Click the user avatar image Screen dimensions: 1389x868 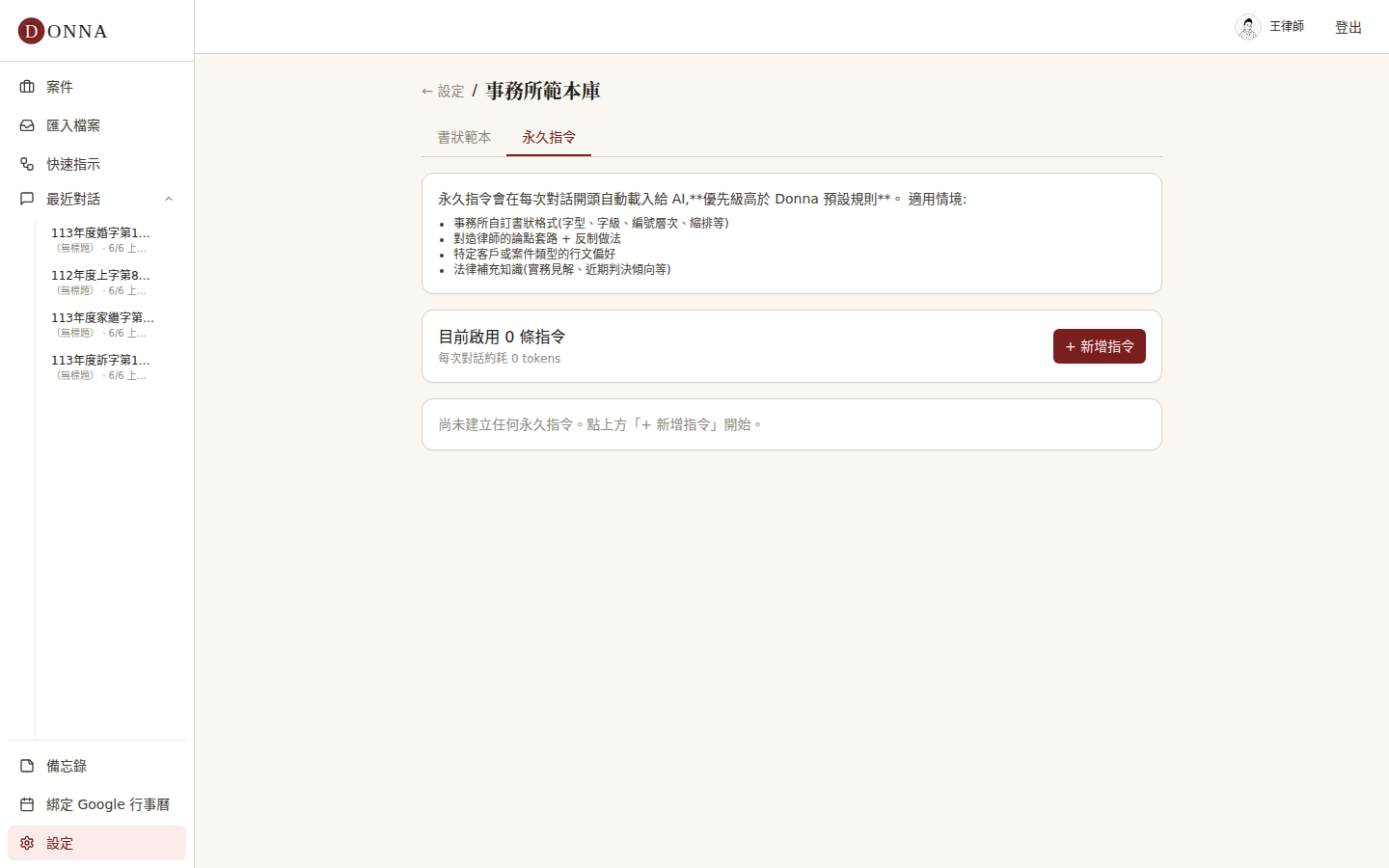1248,27
